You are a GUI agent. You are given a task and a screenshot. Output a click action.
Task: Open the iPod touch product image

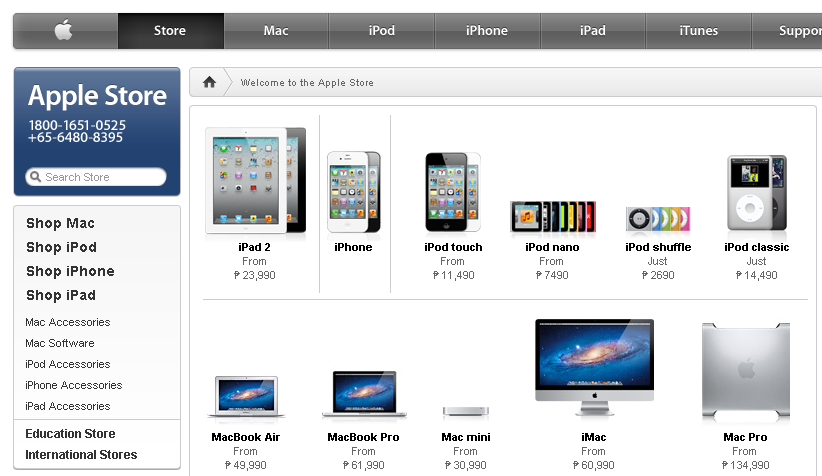tap(453, 192)
